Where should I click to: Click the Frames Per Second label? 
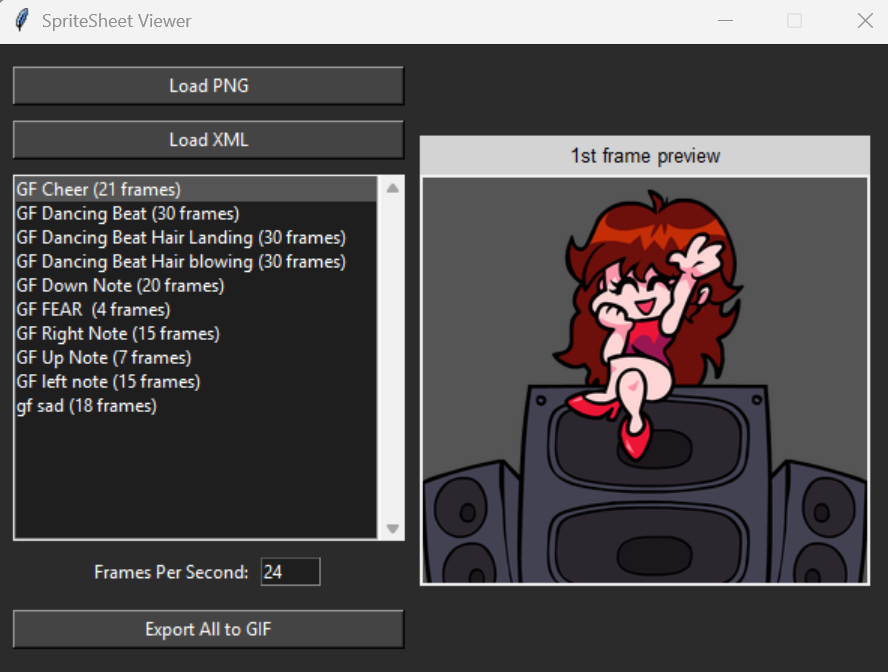(171, 572)
